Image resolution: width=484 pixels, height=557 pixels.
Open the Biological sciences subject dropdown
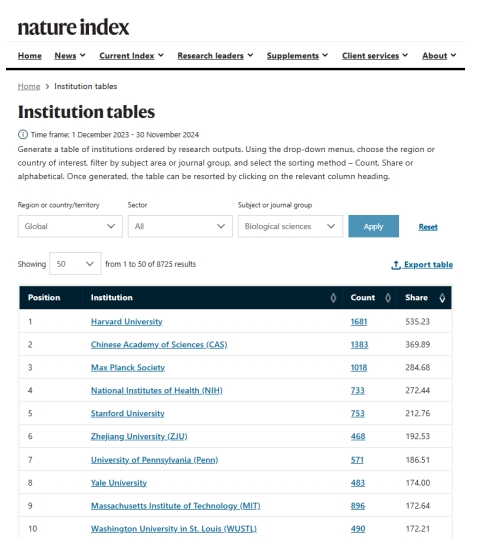click(x=290, y=226)
